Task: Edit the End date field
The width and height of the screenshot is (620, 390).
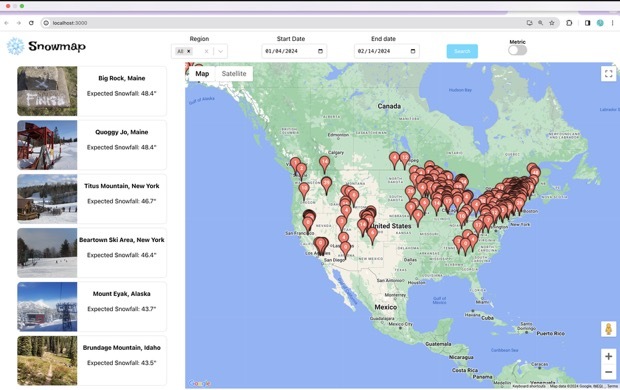Action: coord(386,51)
